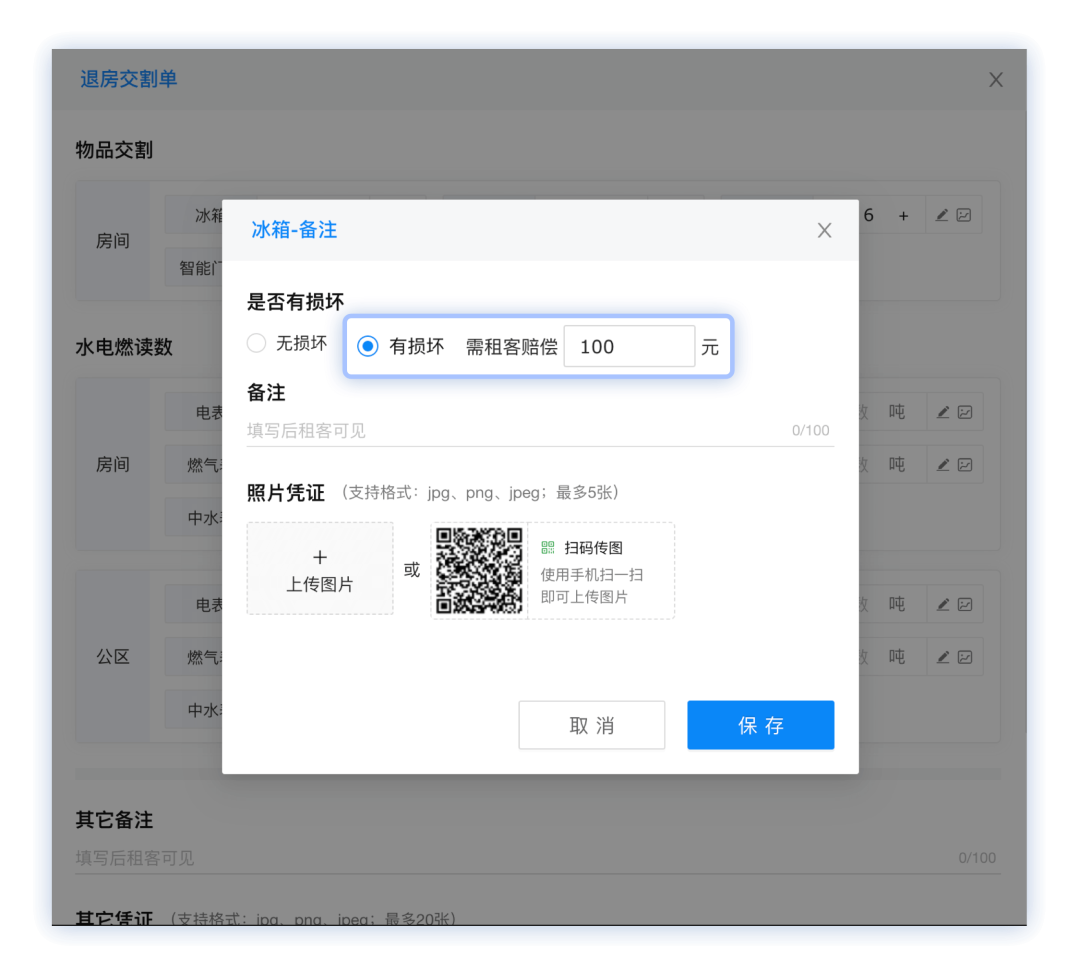The width and height of the screenshot is (1080, 972).
Task: Close the 退房交割单 window
Action: (x=995, y=80)
